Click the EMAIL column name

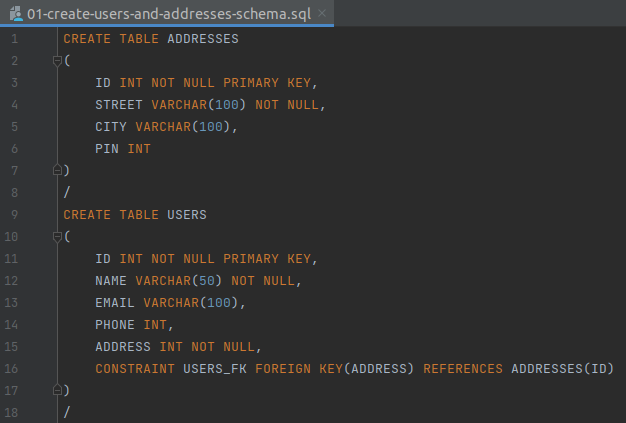(x=115, y=302)
